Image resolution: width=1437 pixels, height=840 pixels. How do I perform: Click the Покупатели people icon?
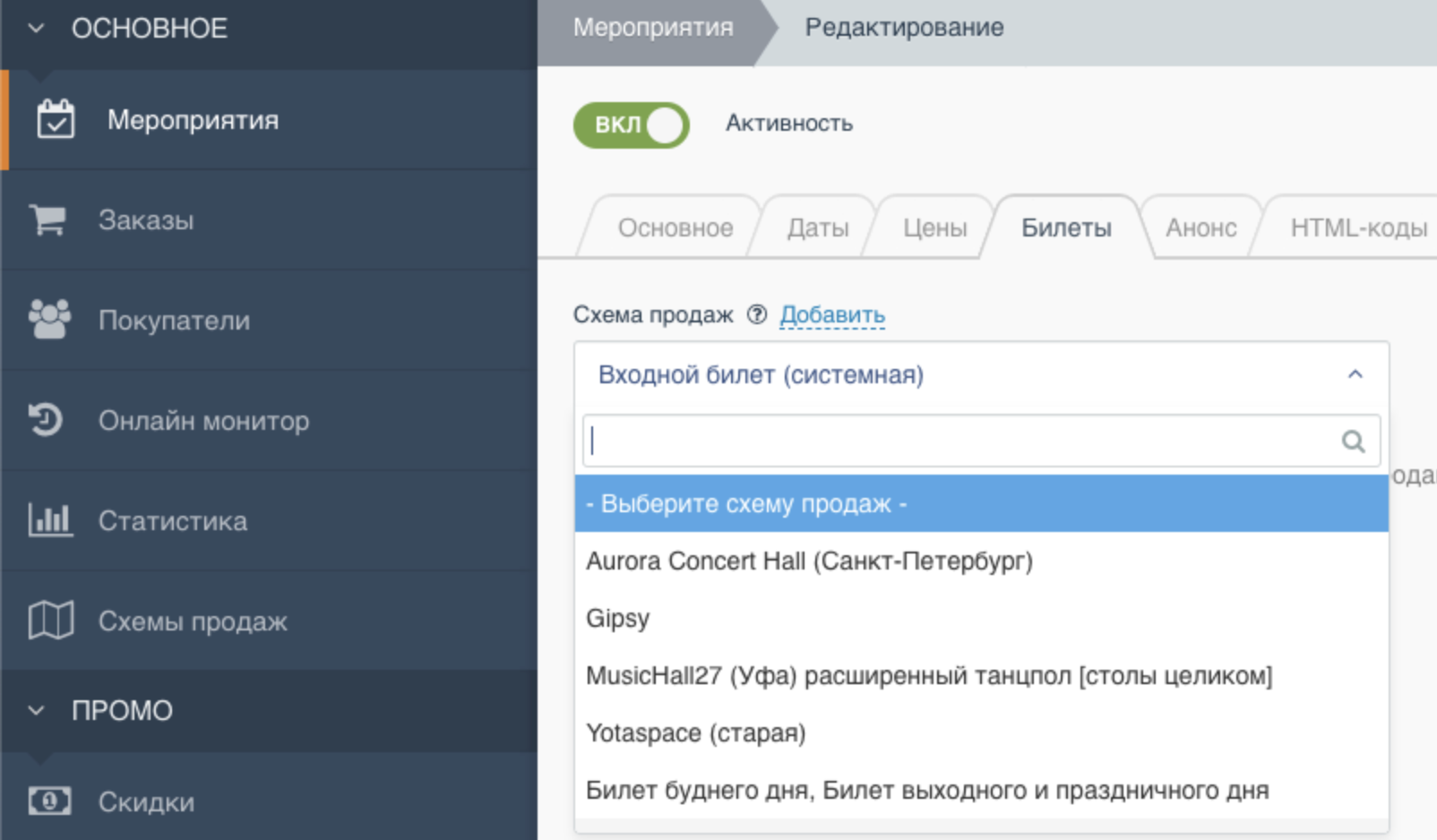pos(49,320)
